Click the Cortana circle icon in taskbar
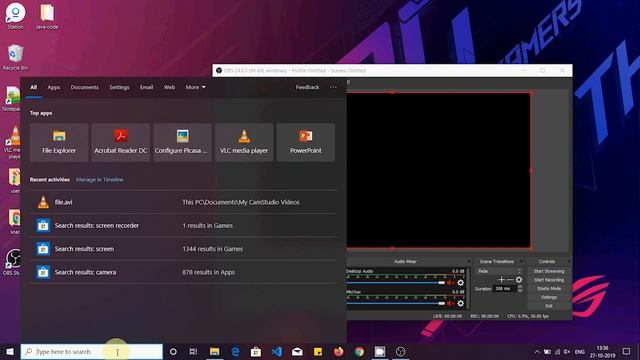This screenshot has width=640, height=360. [173, 351]
